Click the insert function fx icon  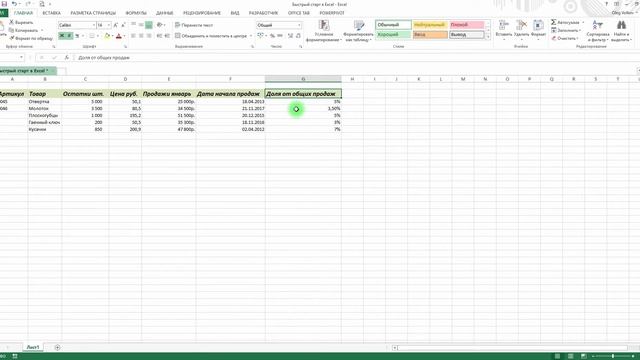(x=67, y=58)
